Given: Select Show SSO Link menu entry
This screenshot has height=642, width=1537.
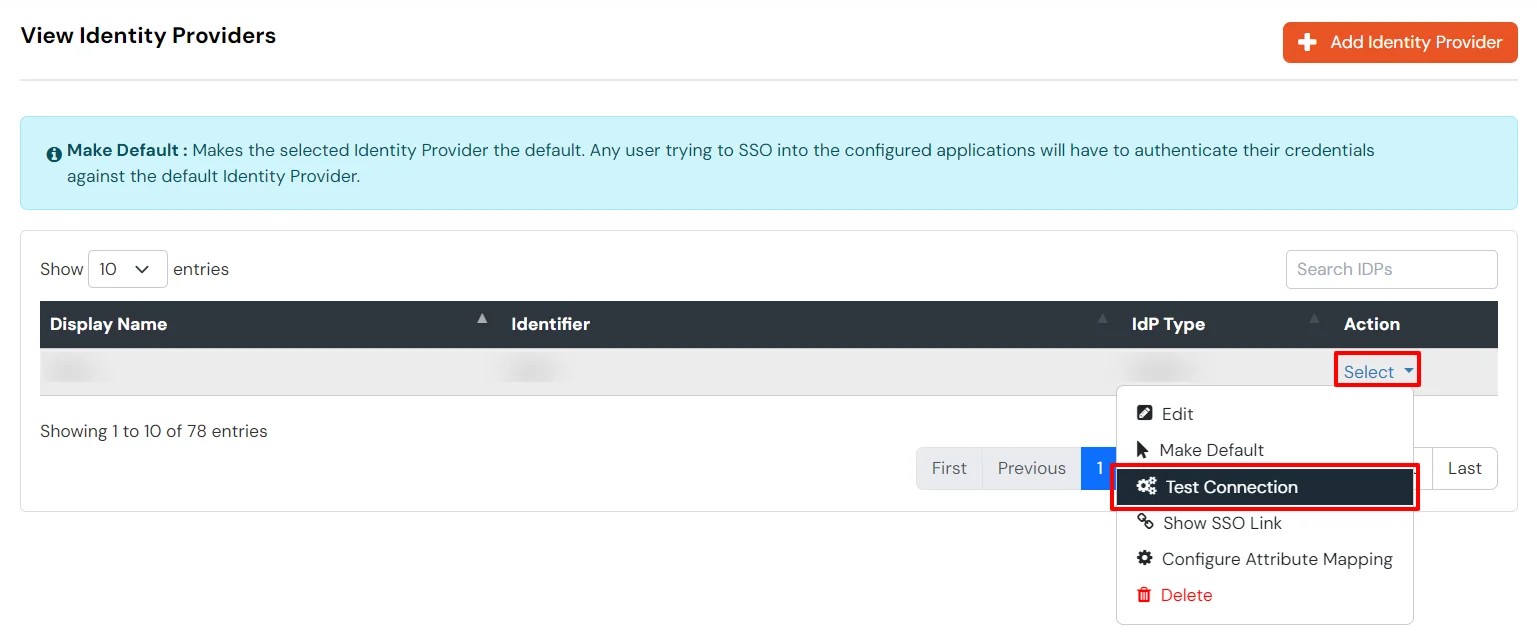Looking at the screenshot, I should pyautogui.click(x=1221, y=523).
